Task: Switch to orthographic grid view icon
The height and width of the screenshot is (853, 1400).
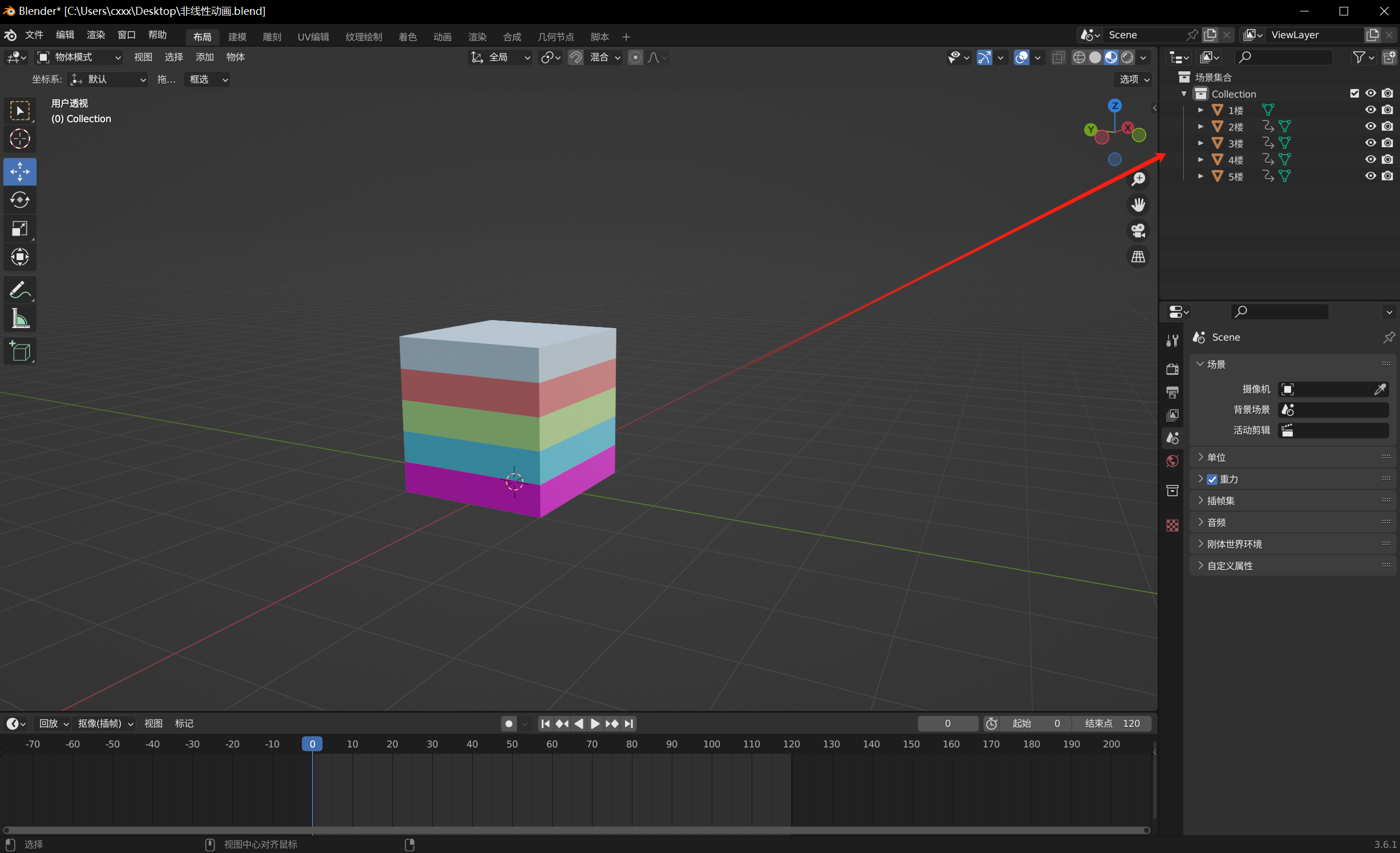Action: (x=1138, y=257)
